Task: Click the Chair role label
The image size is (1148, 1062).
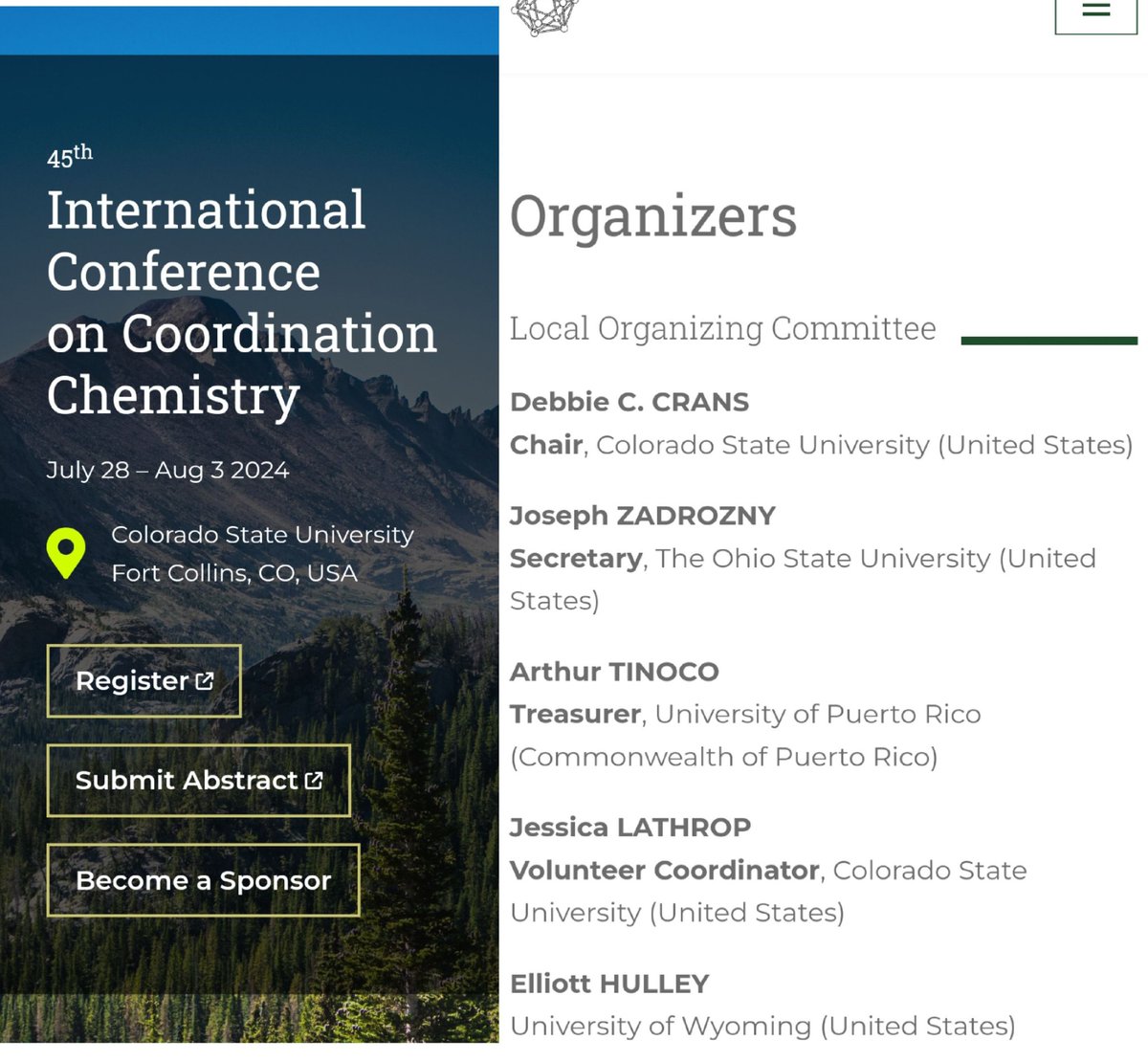Action: (x=546, y=445)
